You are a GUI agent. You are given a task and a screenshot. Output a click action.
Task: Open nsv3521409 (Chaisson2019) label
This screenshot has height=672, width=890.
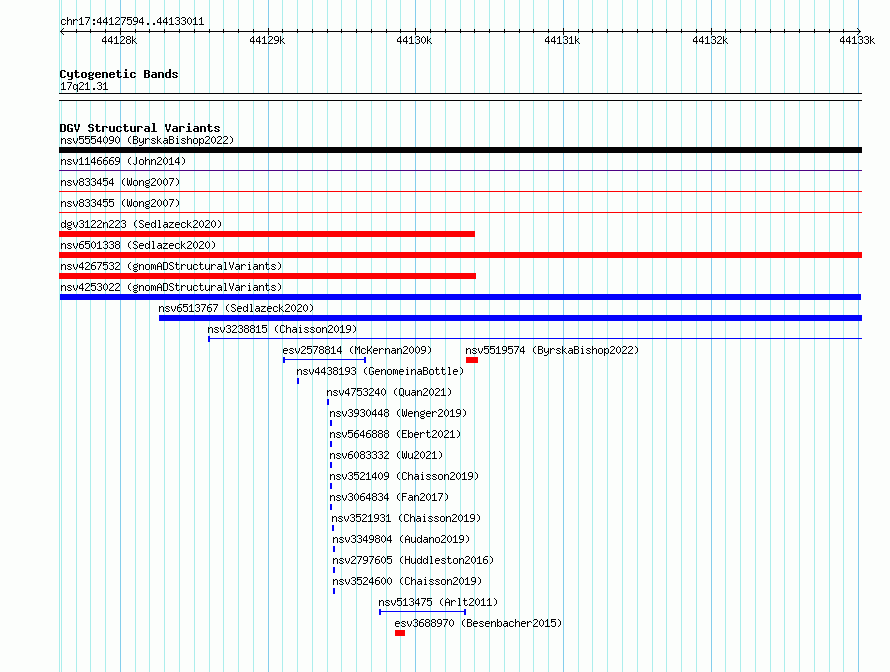tap(404, 476)
